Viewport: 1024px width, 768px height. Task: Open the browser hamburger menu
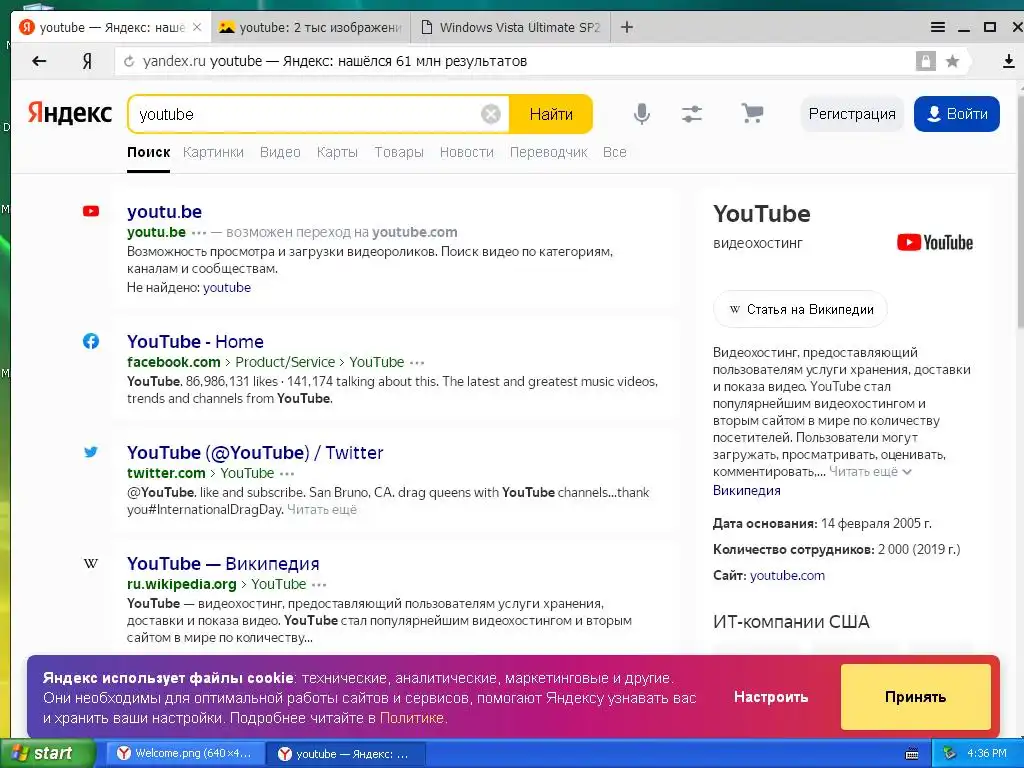(938, 27)
